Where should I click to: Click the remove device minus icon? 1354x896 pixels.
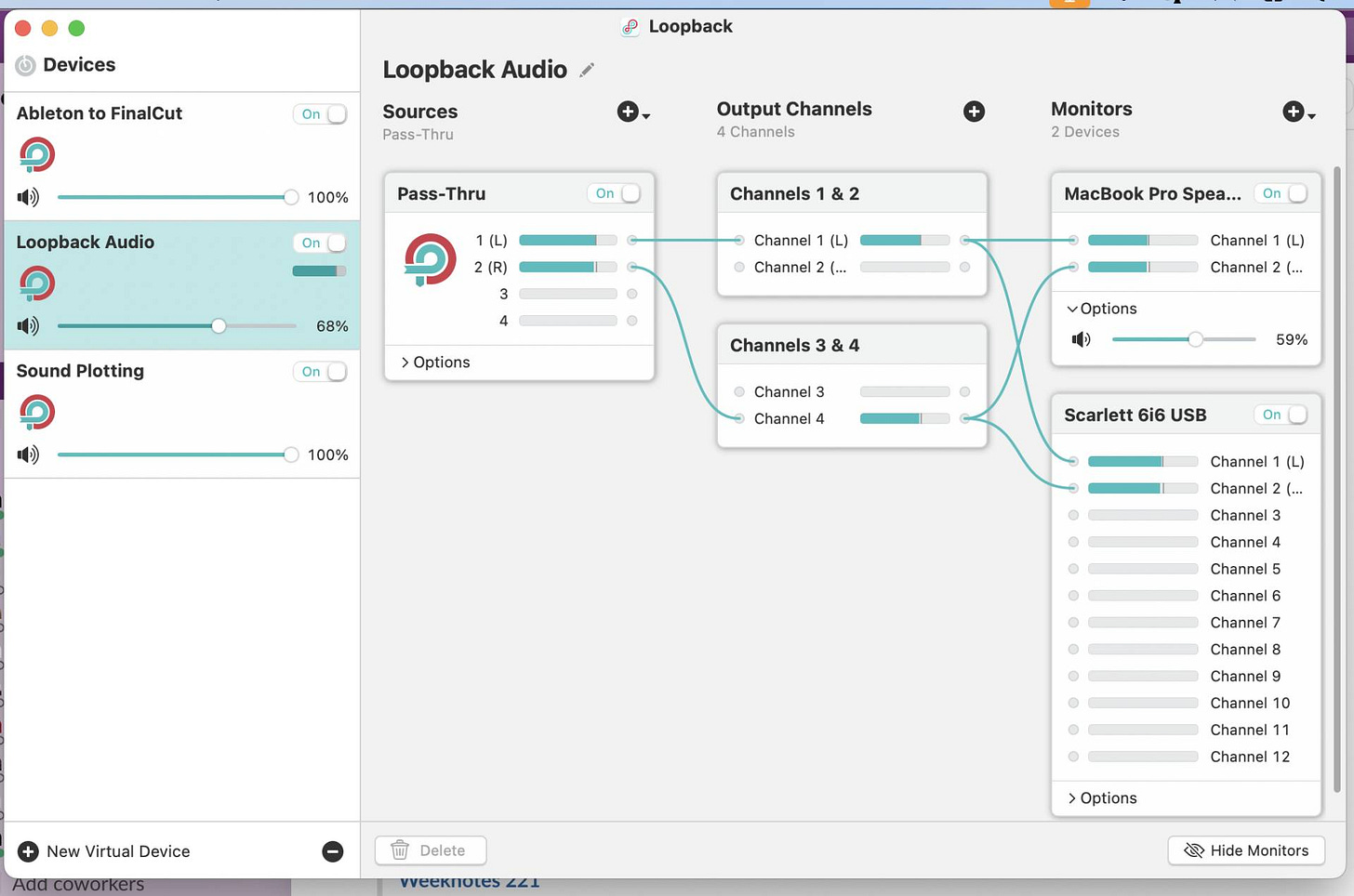coord(333,851)
